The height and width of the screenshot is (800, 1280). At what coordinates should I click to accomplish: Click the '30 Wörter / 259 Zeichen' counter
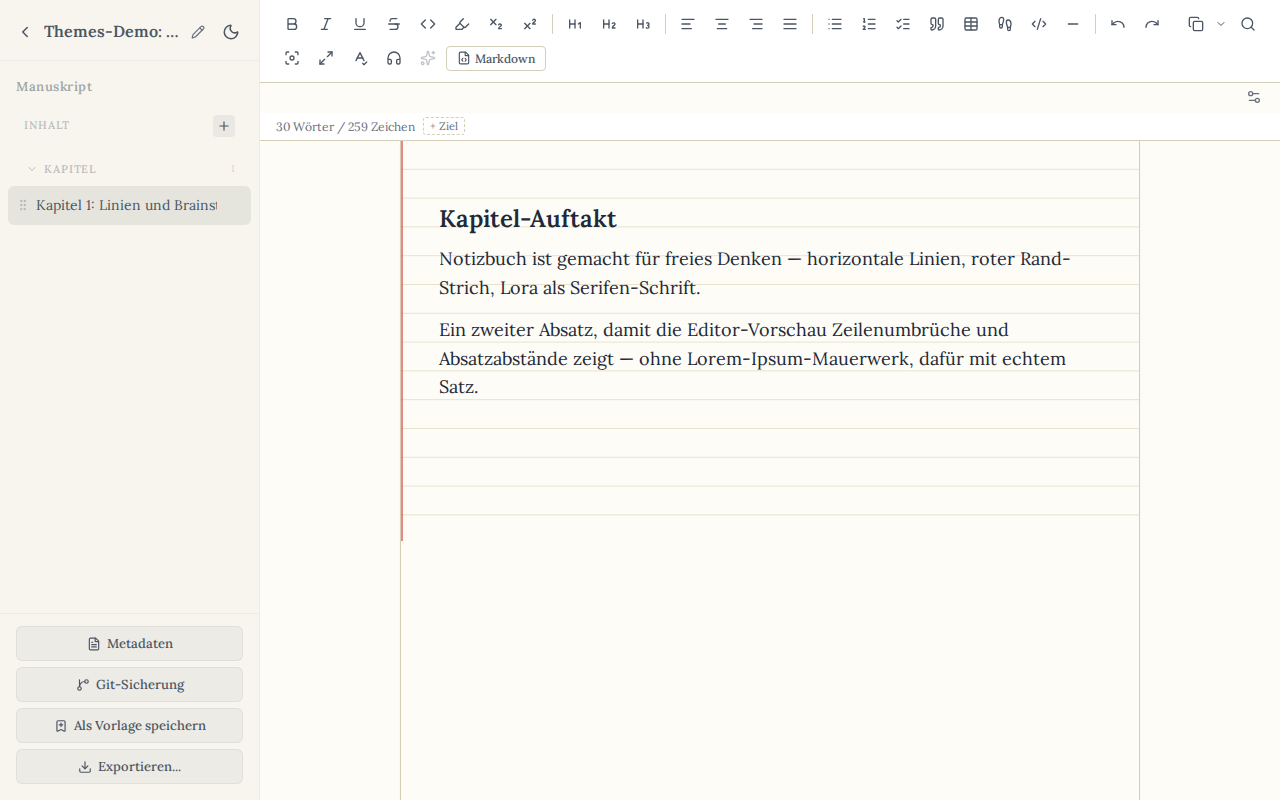click(345, 127)
